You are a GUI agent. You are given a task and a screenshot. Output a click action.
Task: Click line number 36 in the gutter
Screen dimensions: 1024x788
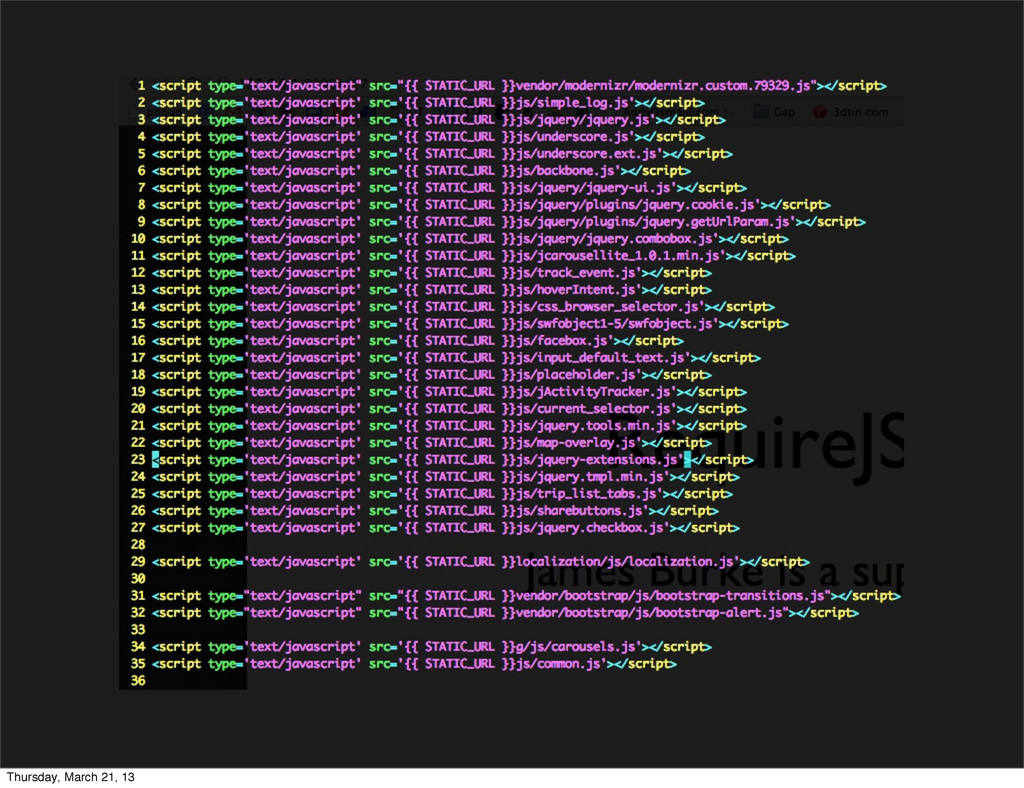coord(138,680)
